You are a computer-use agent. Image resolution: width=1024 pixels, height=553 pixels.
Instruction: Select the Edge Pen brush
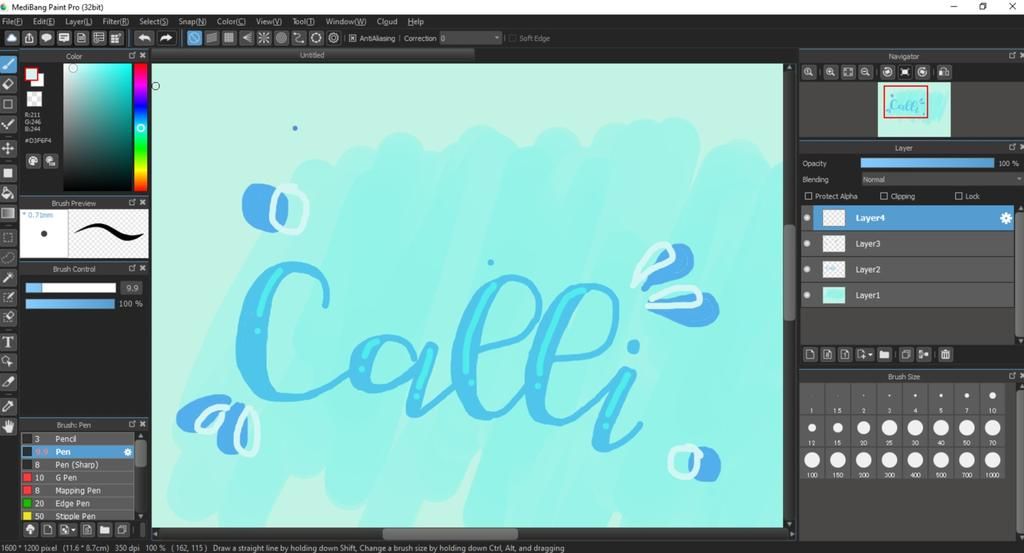click(78, 503)
